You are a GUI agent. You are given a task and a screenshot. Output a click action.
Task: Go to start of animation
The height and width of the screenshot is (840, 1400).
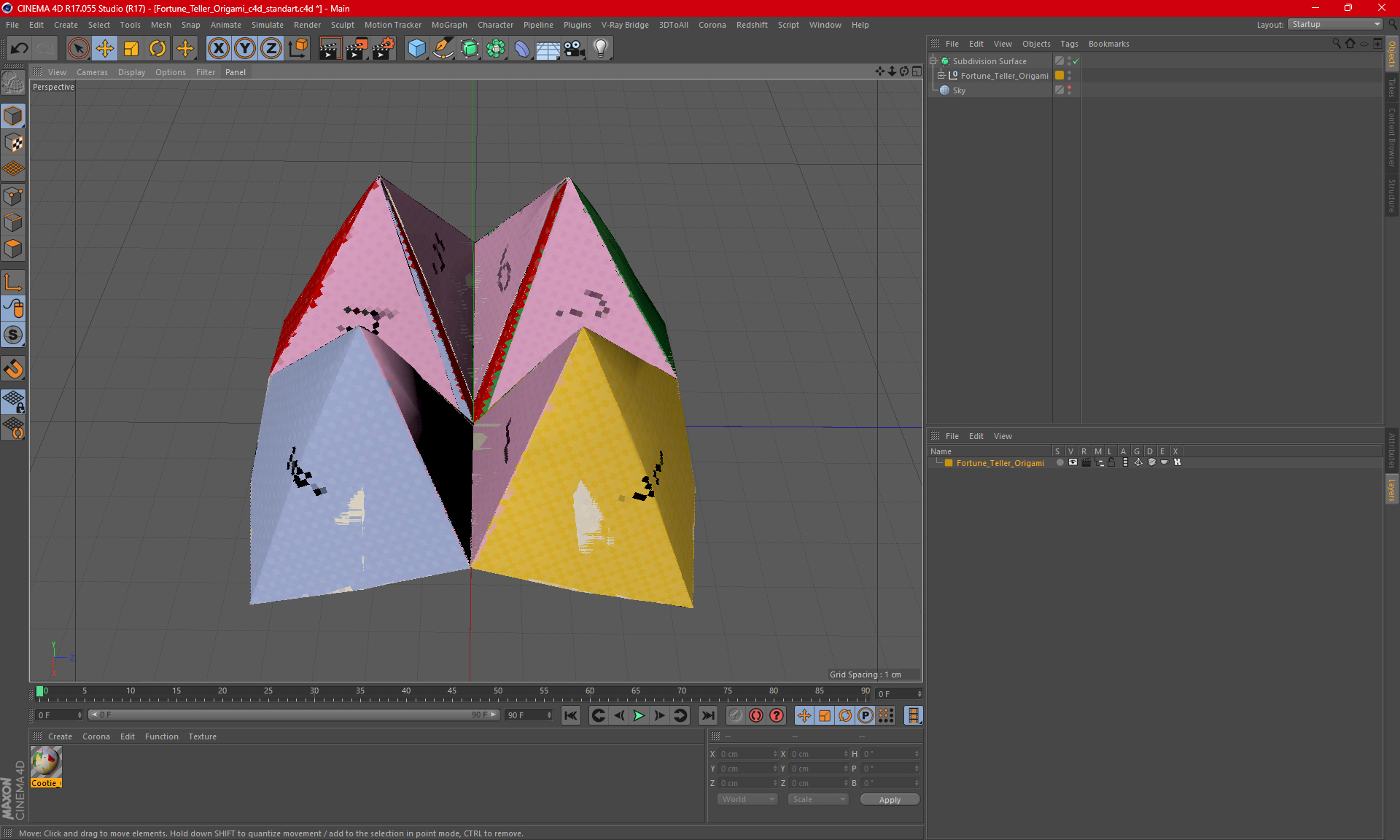click(x=571, y=715)
